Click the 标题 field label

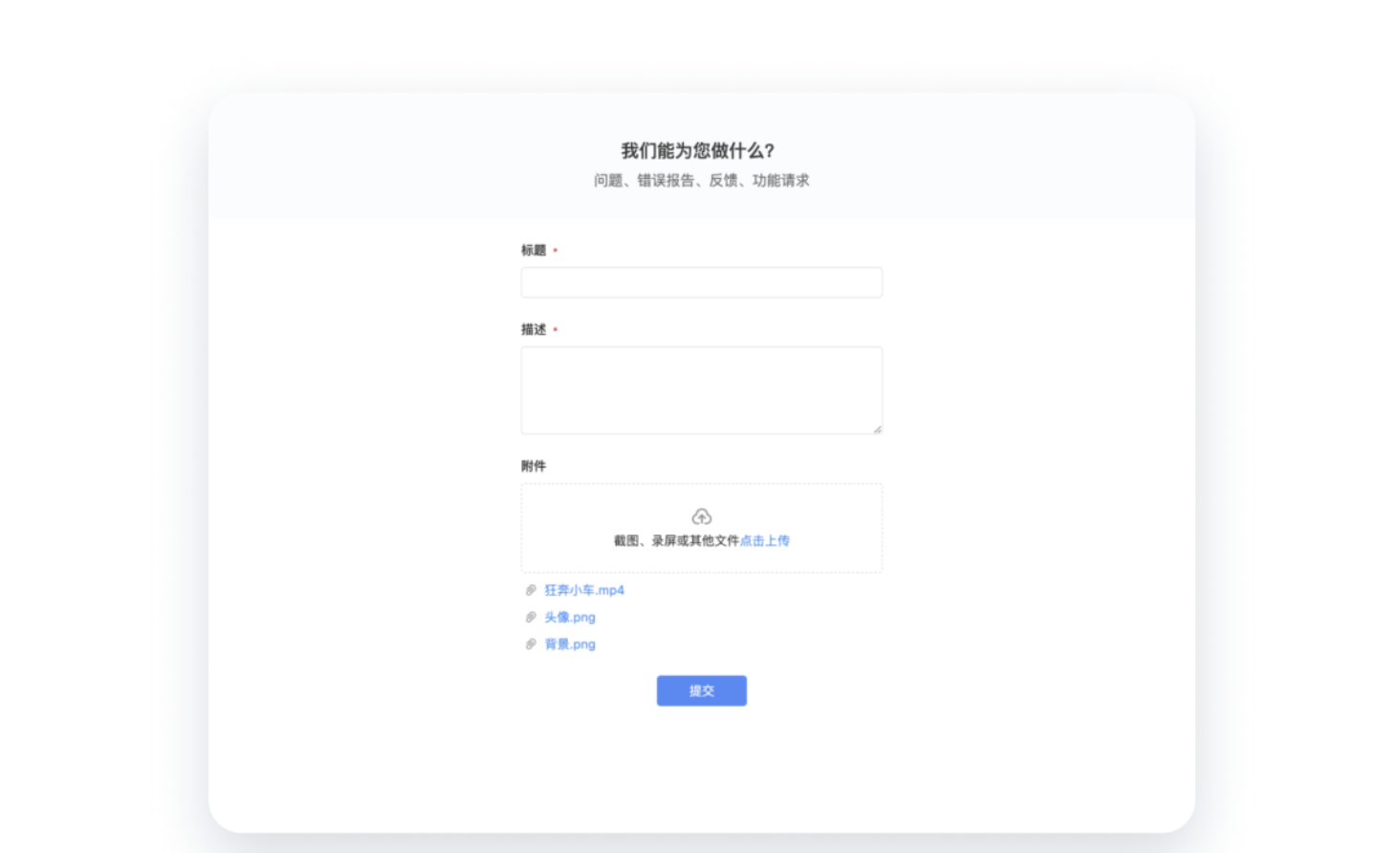[x=533, y=251]
